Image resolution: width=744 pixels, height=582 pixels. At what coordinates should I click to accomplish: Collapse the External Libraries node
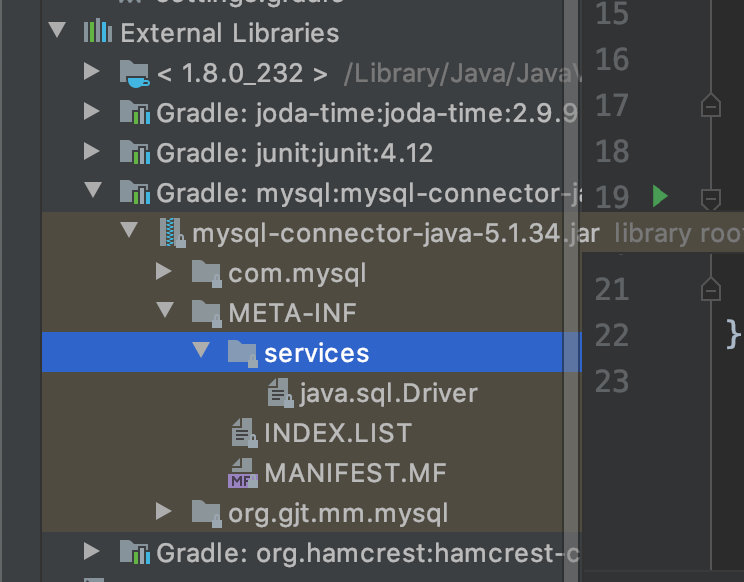[57, 30]
